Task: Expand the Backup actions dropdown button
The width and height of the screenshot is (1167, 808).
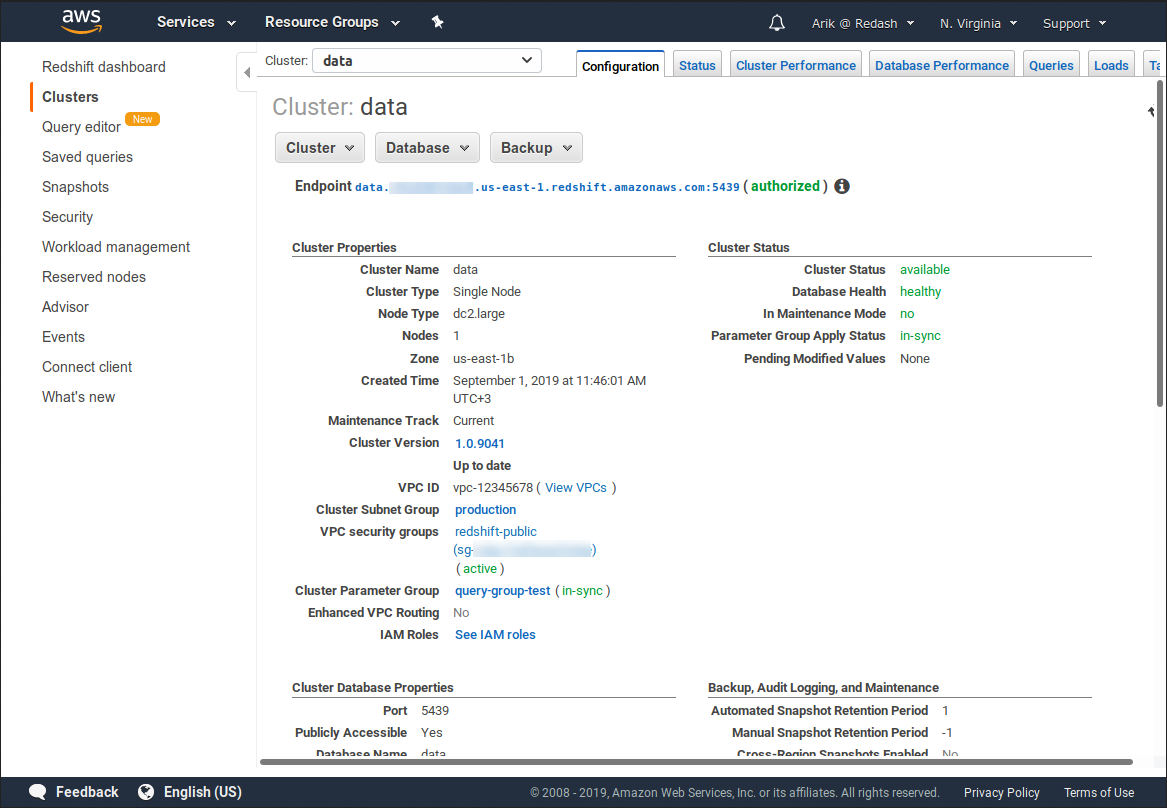Action: coord(536,147)
